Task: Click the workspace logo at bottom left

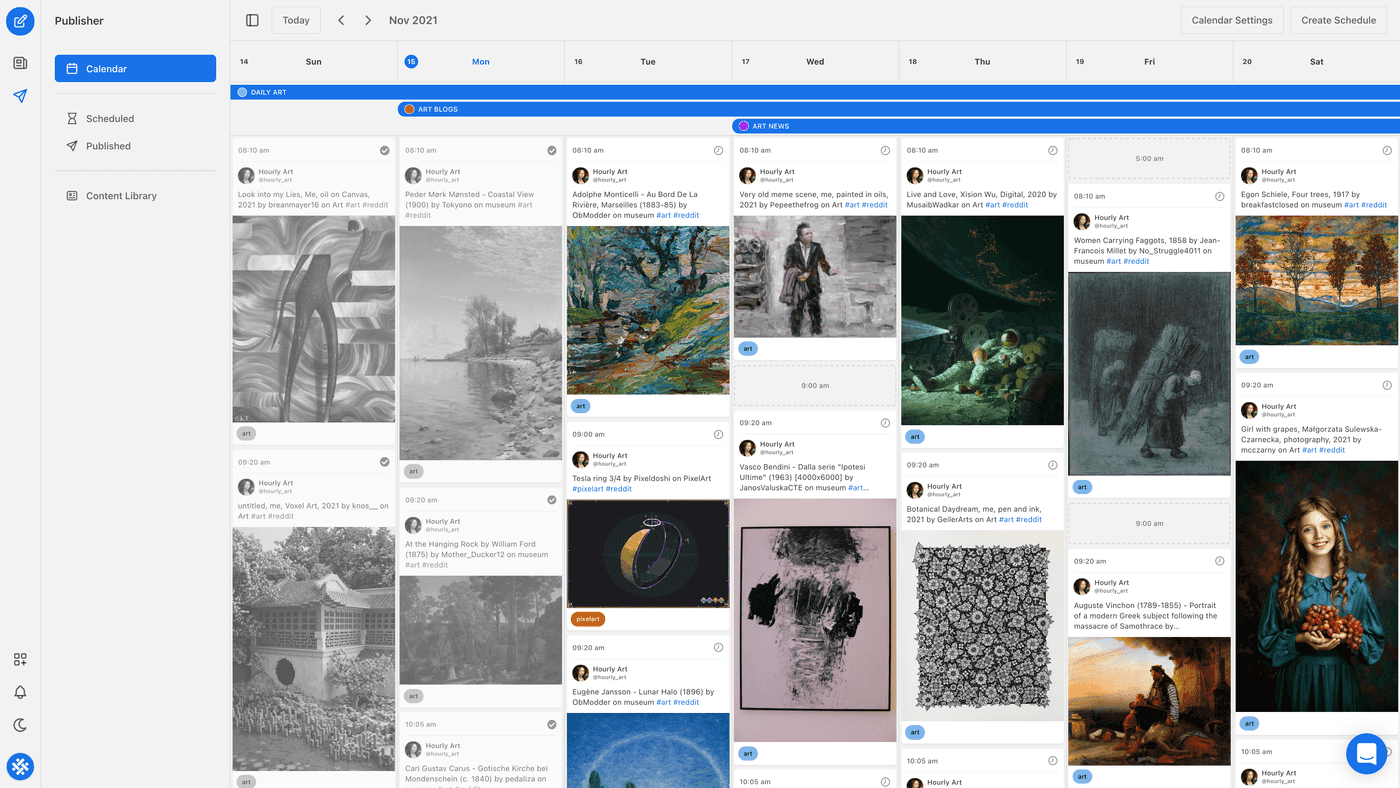Action: point(20,767)
